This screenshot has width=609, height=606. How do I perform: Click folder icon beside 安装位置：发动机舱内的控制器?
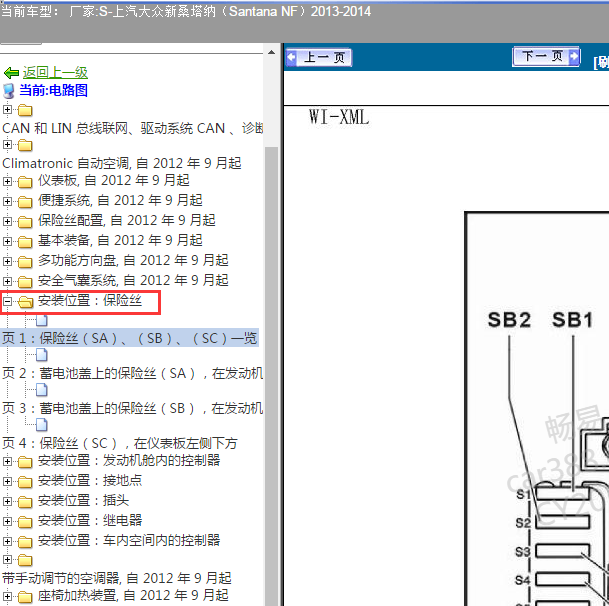coord(25,462)
